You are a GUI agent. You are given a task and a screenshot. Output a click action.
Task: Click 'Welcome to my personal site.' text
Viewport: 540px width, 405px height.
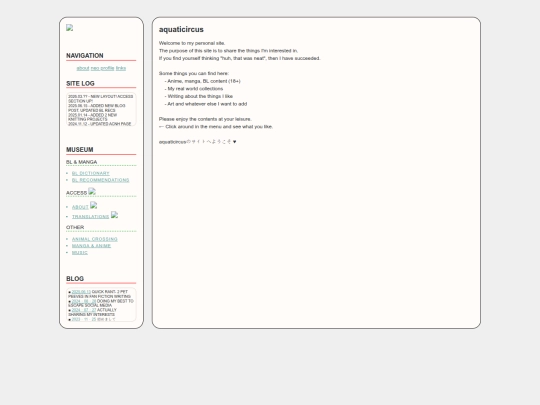(192, 43)
